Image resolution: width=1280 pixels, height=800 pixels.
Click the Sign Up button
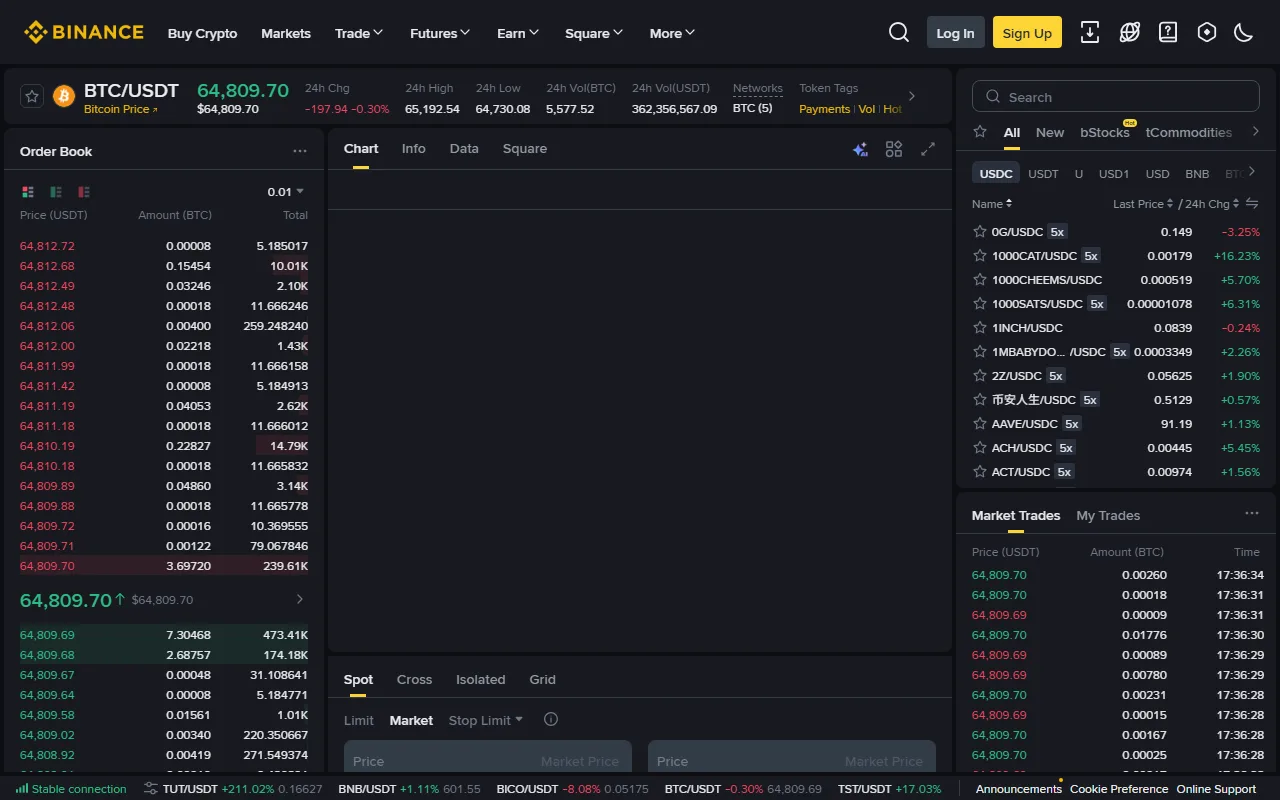pos(1027,33)
